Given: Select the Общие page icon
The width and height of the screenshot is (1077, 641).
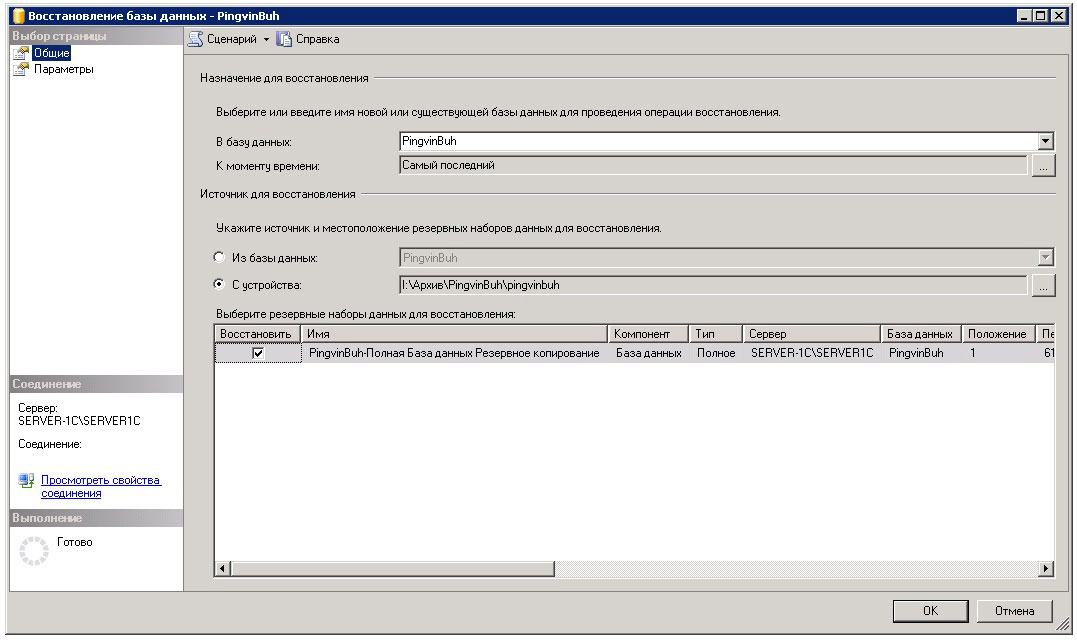Looking at the screenshot, I should click(20, 53).
